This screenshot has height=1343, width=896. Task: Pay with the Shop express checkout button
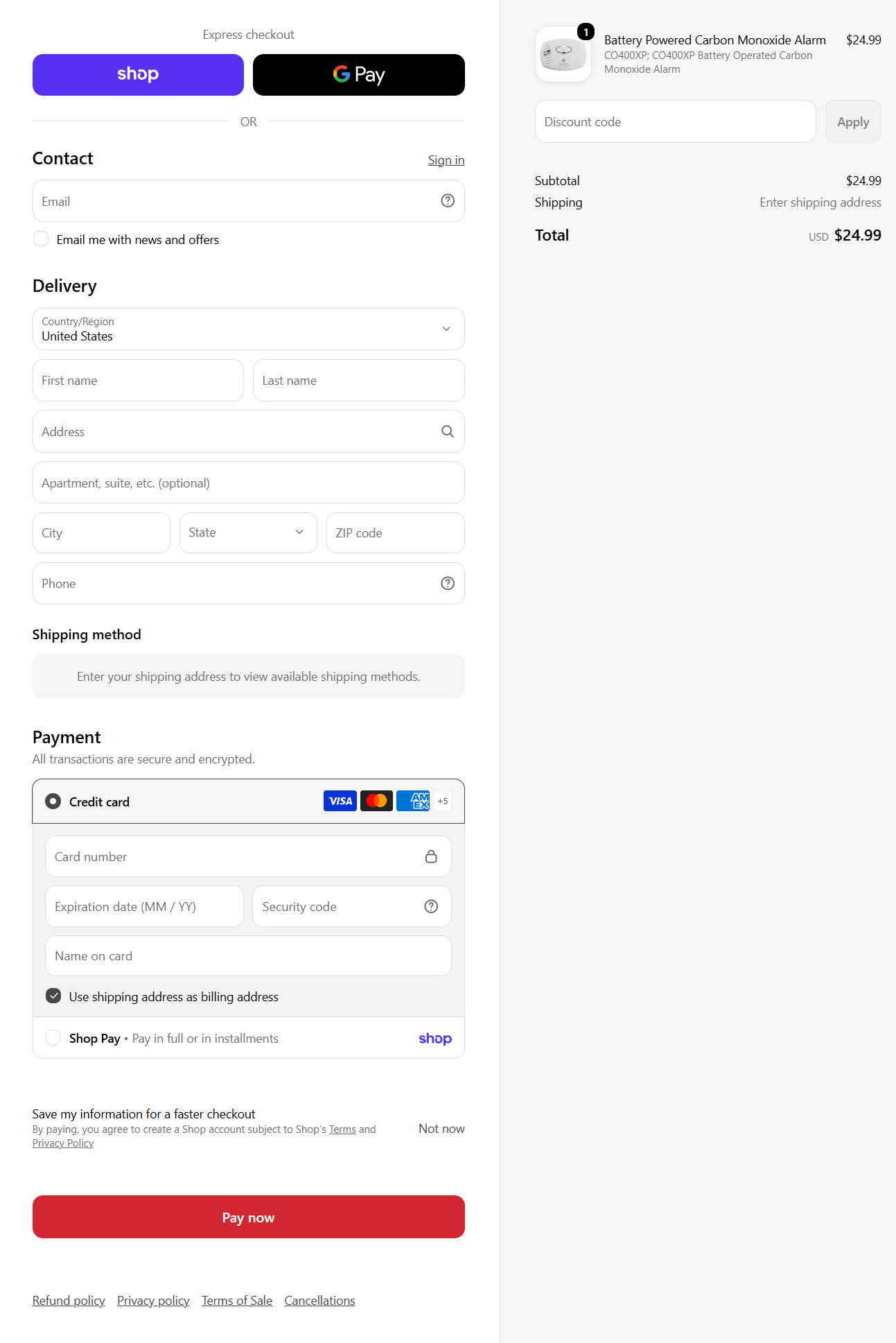pyautogui.click(x=138, y=75)
